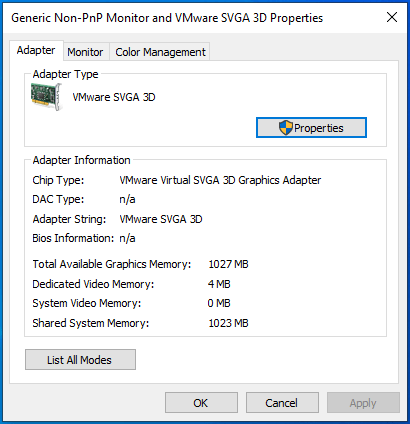Image resolution: width=410 pixels, height=424 pixels.
Task: Click the Bios Information label
Action: (73, 238)
